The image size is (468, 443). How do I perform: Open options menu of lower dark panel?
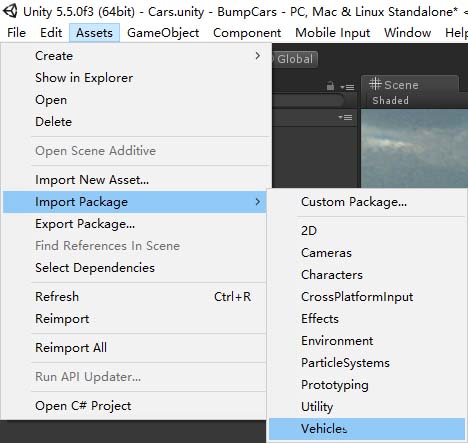click(x=345, y=117)
